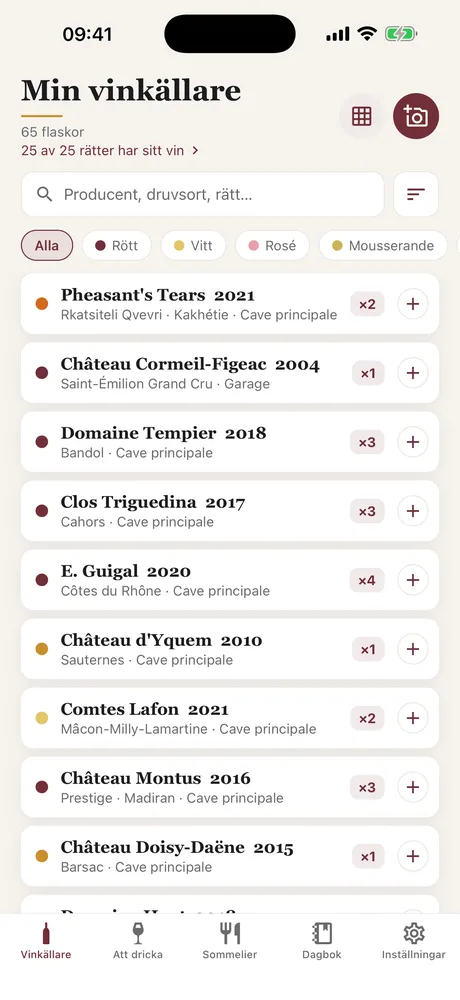Image resolution: width=460 pixels, height=1000 pixels.
Task: Select the Rött filter chip
Action: click(x=117, y=246)
